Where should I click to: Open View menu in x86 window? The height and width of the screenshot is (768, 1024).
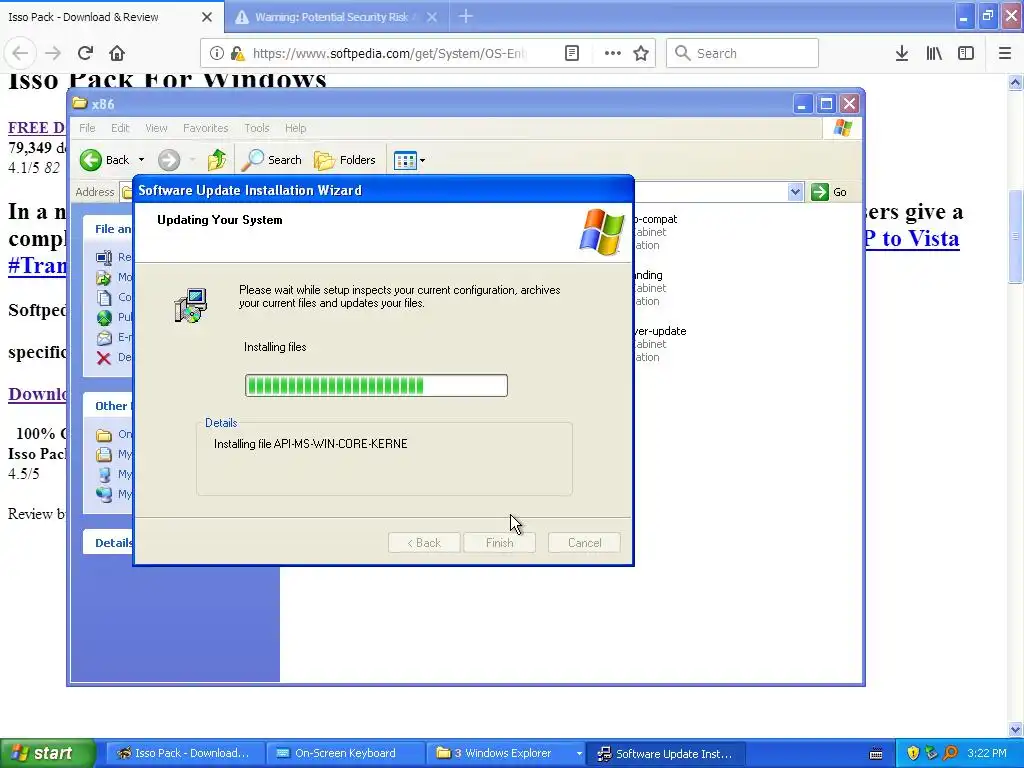point(156,128)
